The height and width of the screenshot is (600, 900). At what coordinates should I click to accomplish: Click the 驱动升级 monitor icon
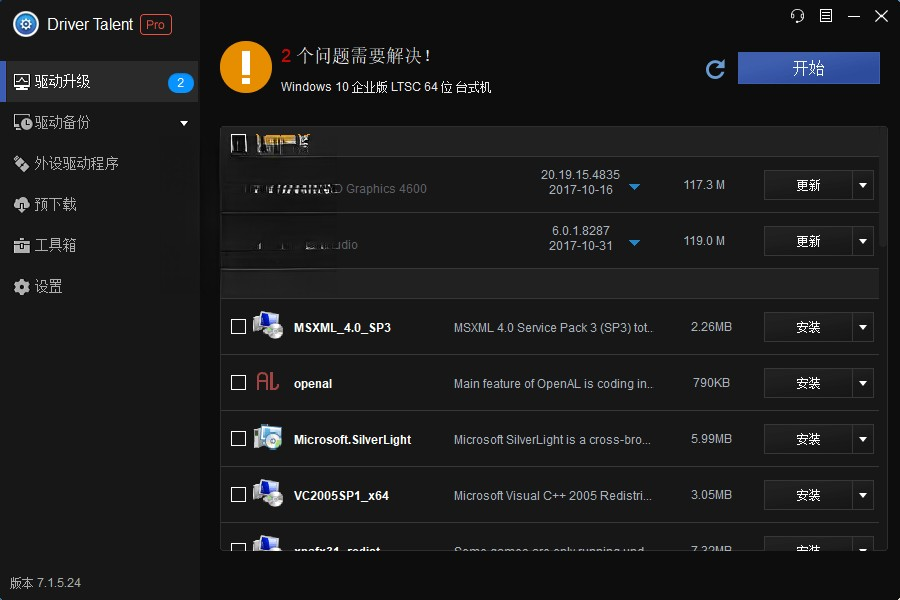coord(21,82)
